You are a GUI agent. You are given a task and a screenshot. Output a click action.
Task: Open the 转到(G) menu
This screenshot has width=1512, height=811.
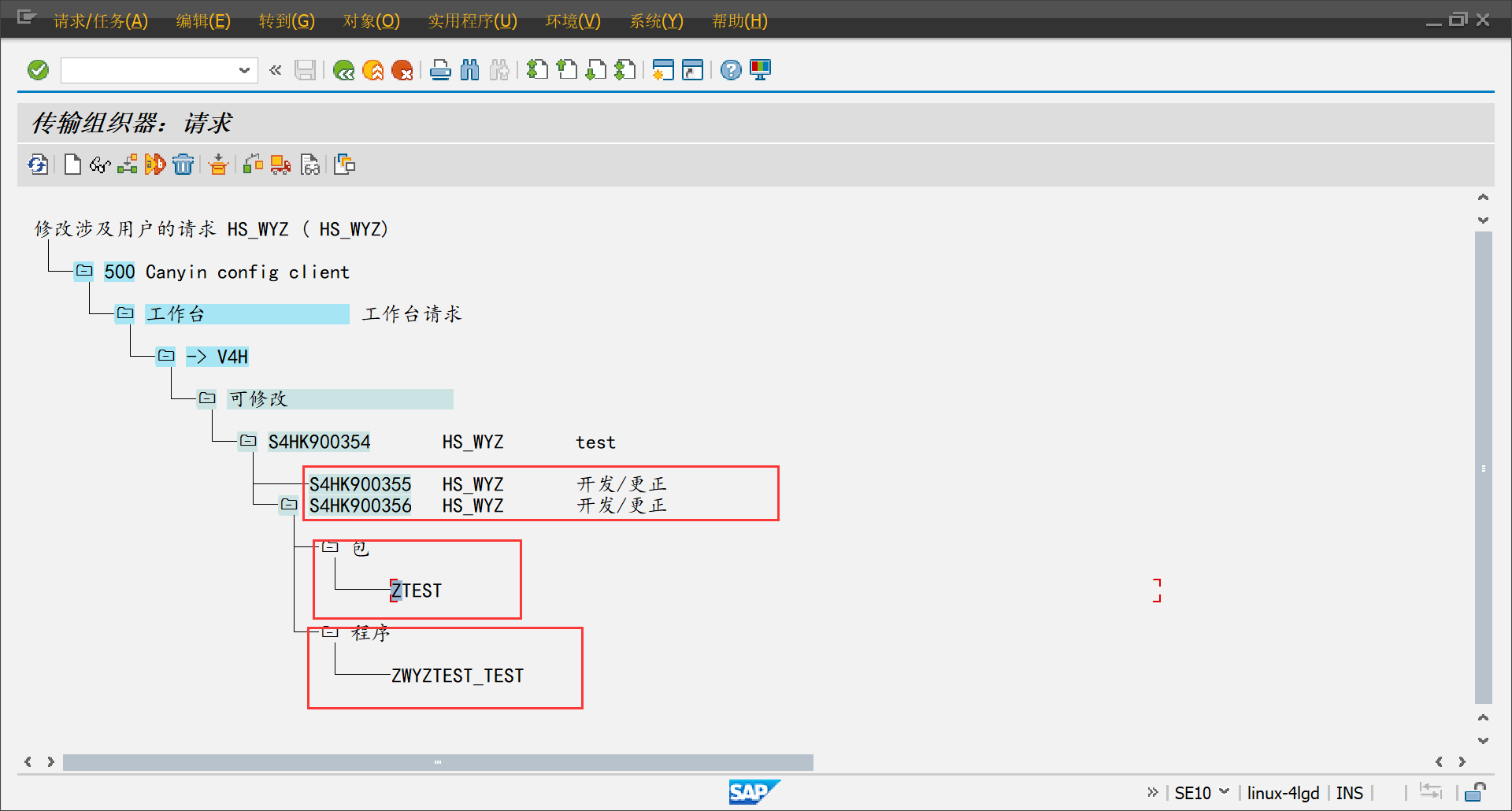point(287,21)
